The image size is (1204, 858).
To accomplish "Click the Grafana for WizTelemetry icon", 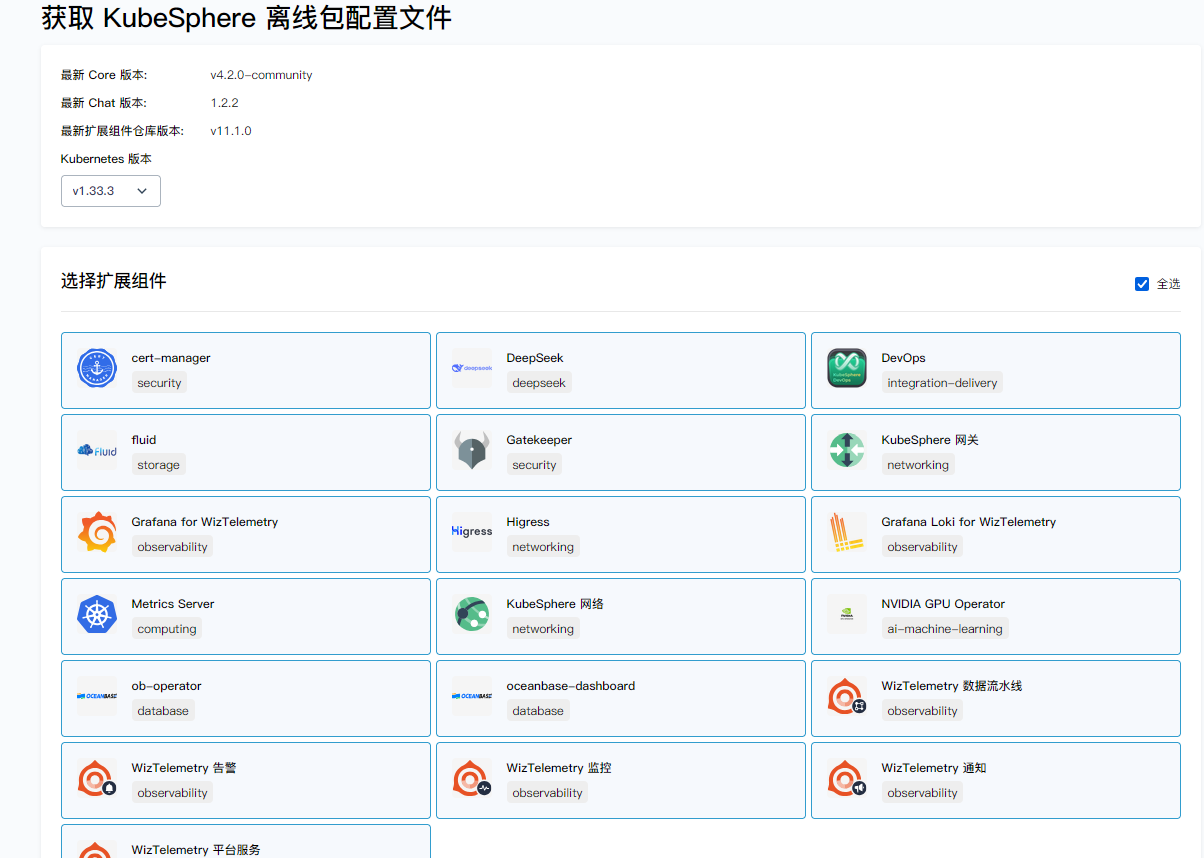I will pyautogui.click(x=97, y=532).
